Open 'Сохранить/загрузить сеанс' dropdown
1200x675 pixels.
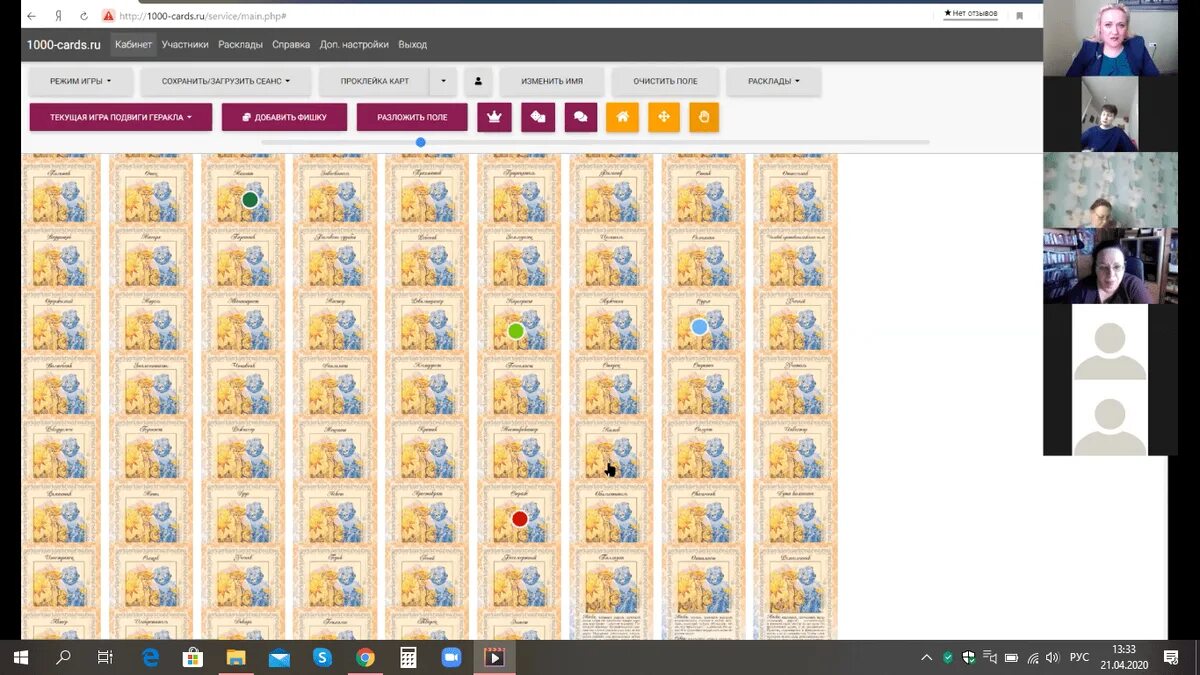(x=225, y=81)
